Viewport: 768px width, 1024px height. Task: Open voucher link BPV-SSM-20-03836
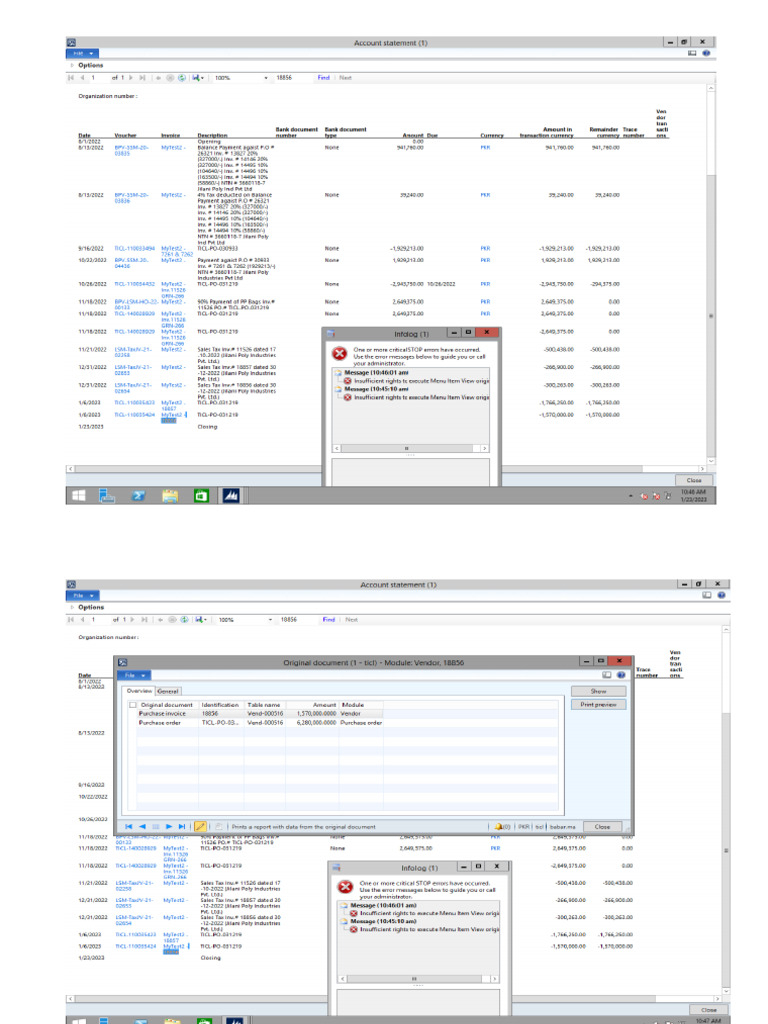[x=131, y=198]
